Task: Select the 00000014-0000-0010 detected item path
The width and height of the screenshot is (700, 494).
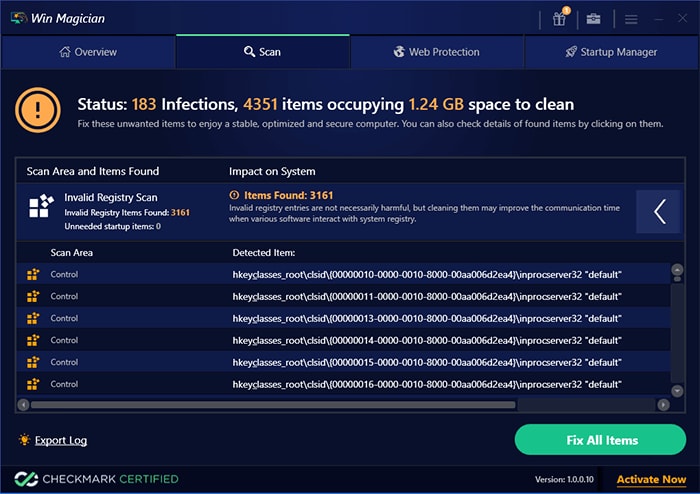Action: 427,340
